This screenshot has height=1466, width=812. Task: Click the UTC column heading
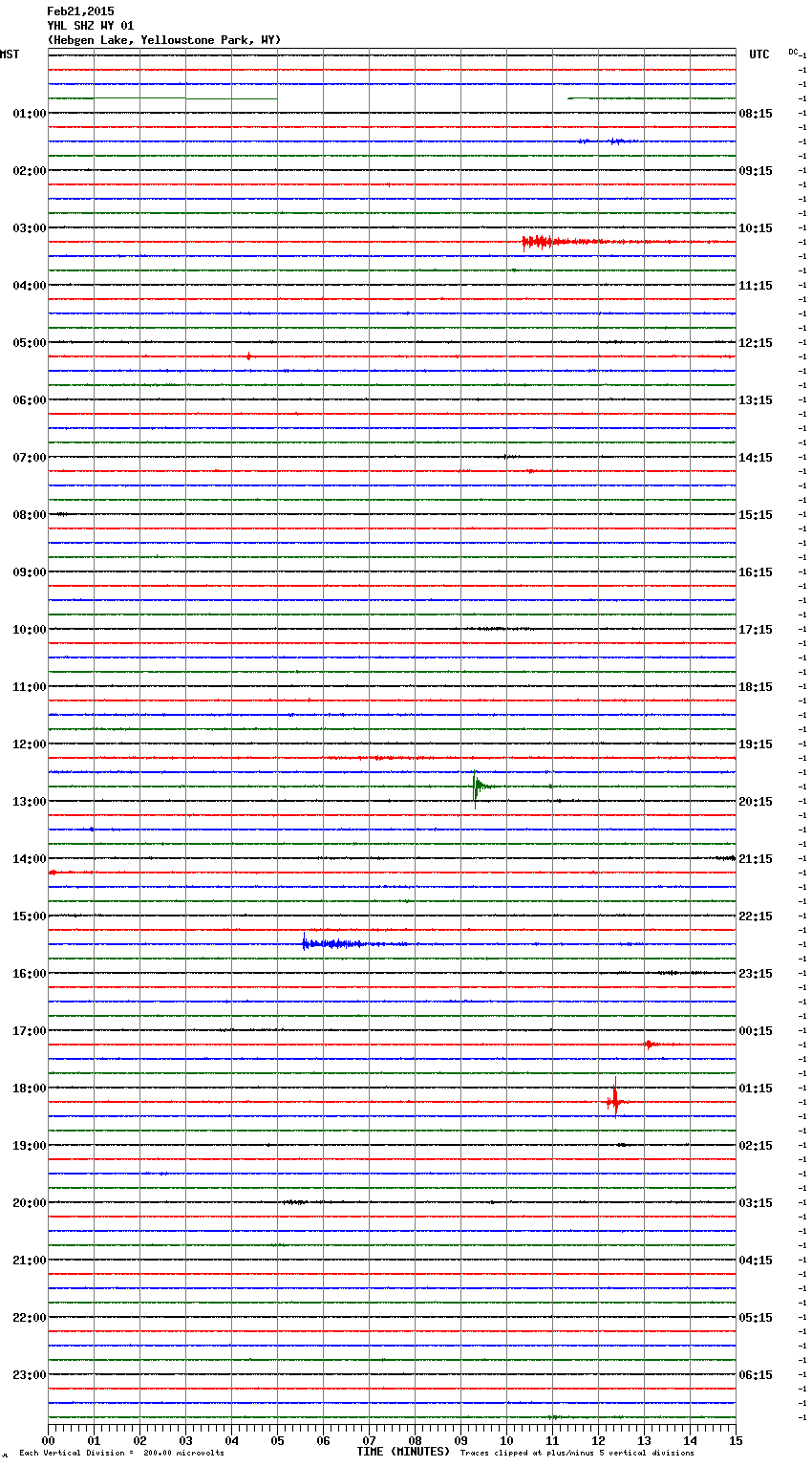pos(759,54)
